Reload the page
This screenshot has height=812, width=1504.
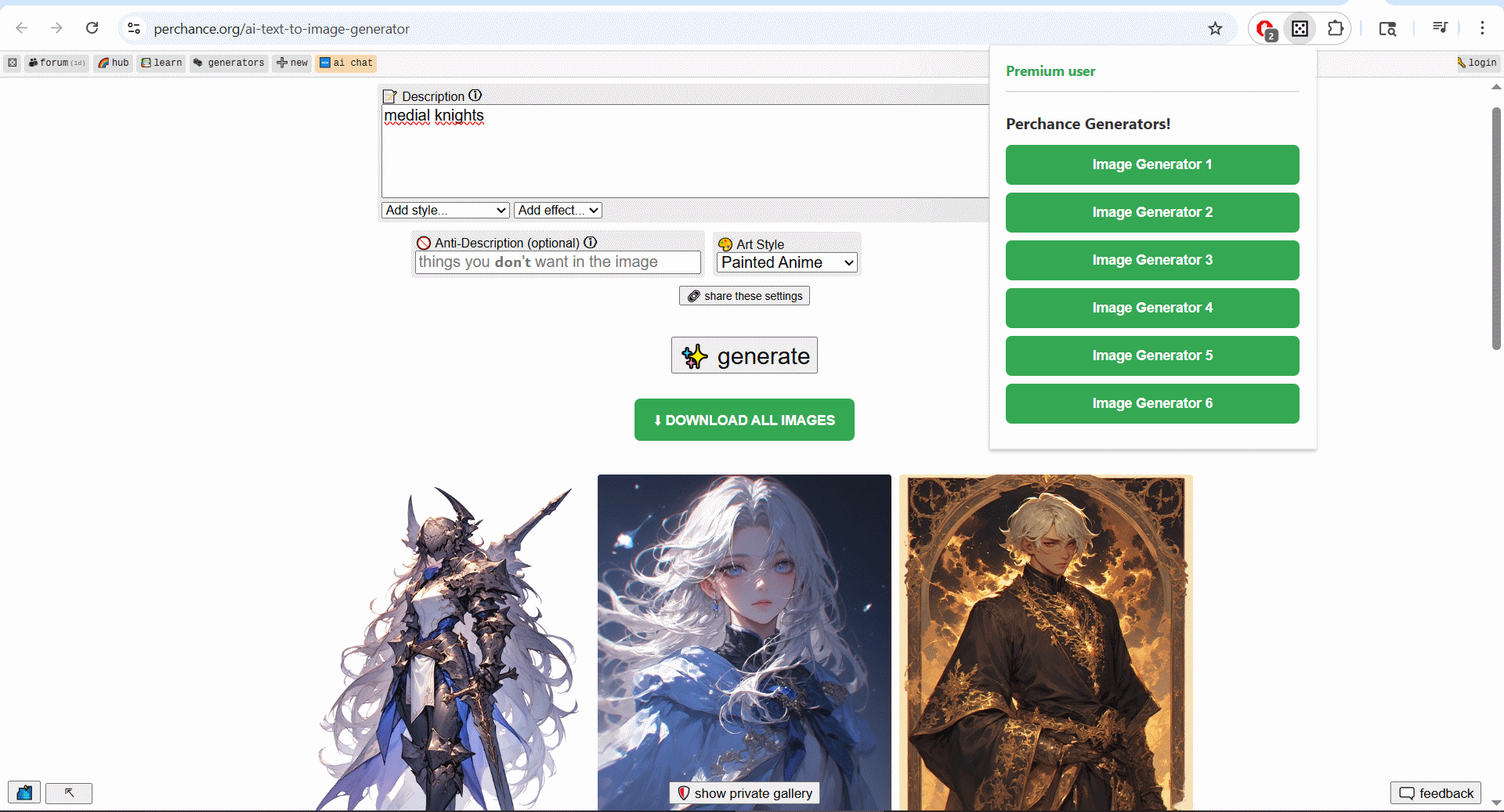[x=92, y=28]
